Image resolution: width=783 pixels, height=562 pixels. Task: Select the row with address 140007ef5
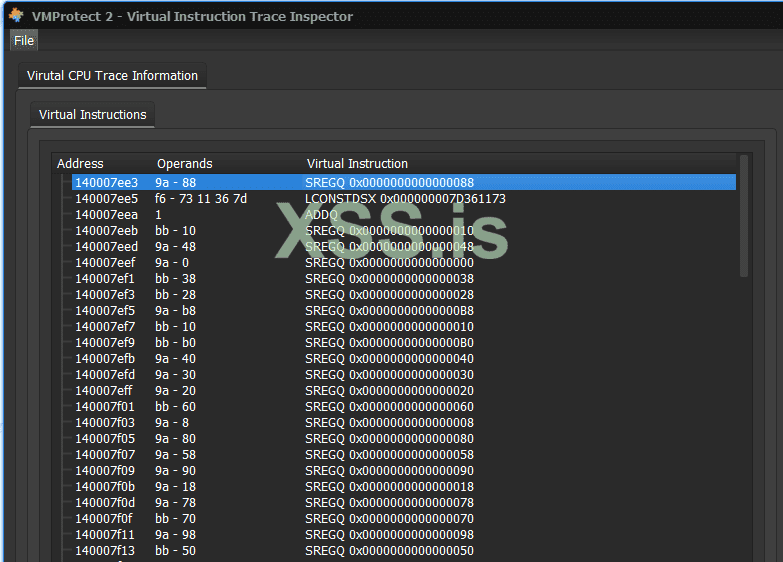[x=403, y=310]
